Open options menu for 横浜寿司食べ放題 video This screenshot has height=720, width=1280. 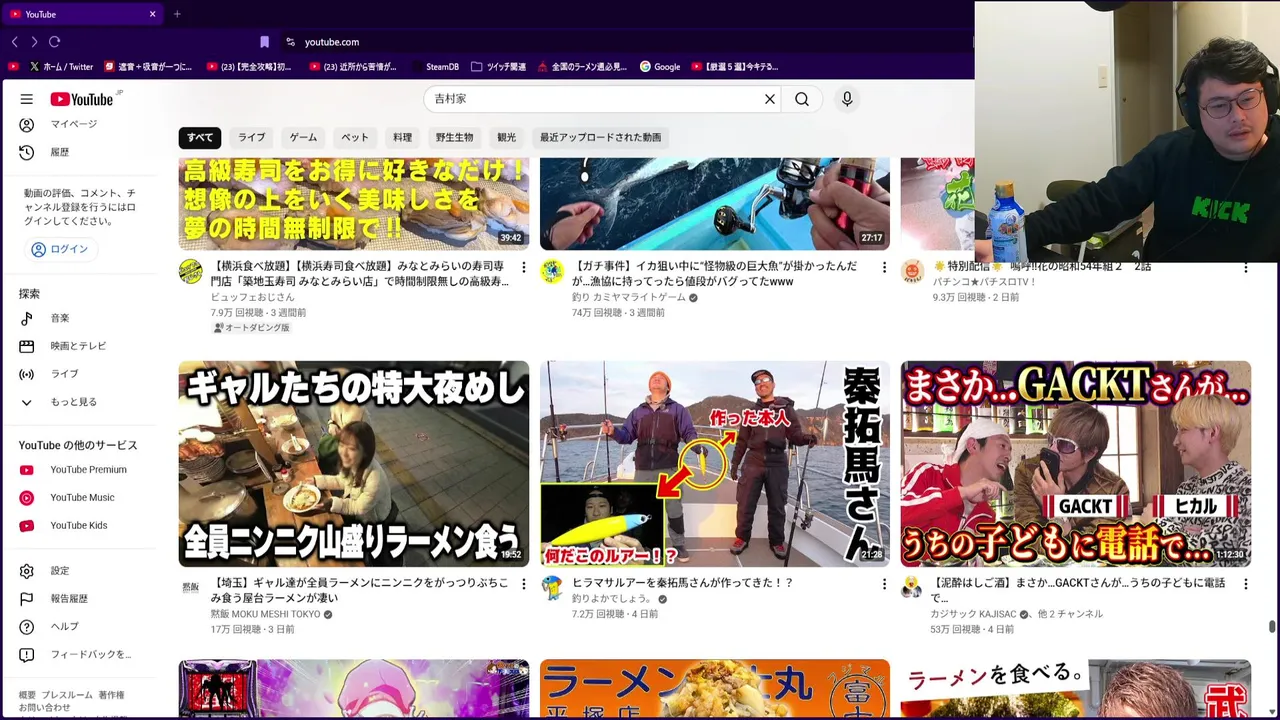click(523, 268)
